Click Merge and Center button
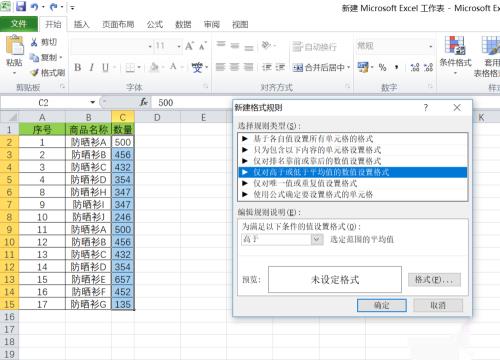The height and width of the screenshot is (360, 500). tap(319, 68)
